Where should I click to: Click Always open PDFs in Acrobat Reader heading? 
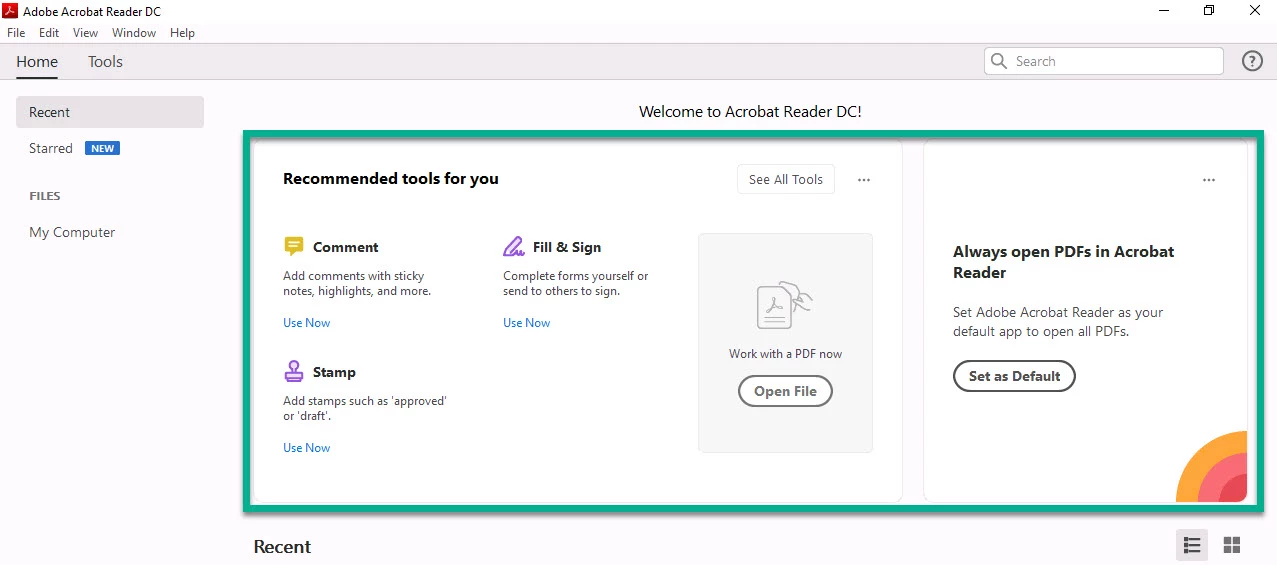coord(1064,262)
